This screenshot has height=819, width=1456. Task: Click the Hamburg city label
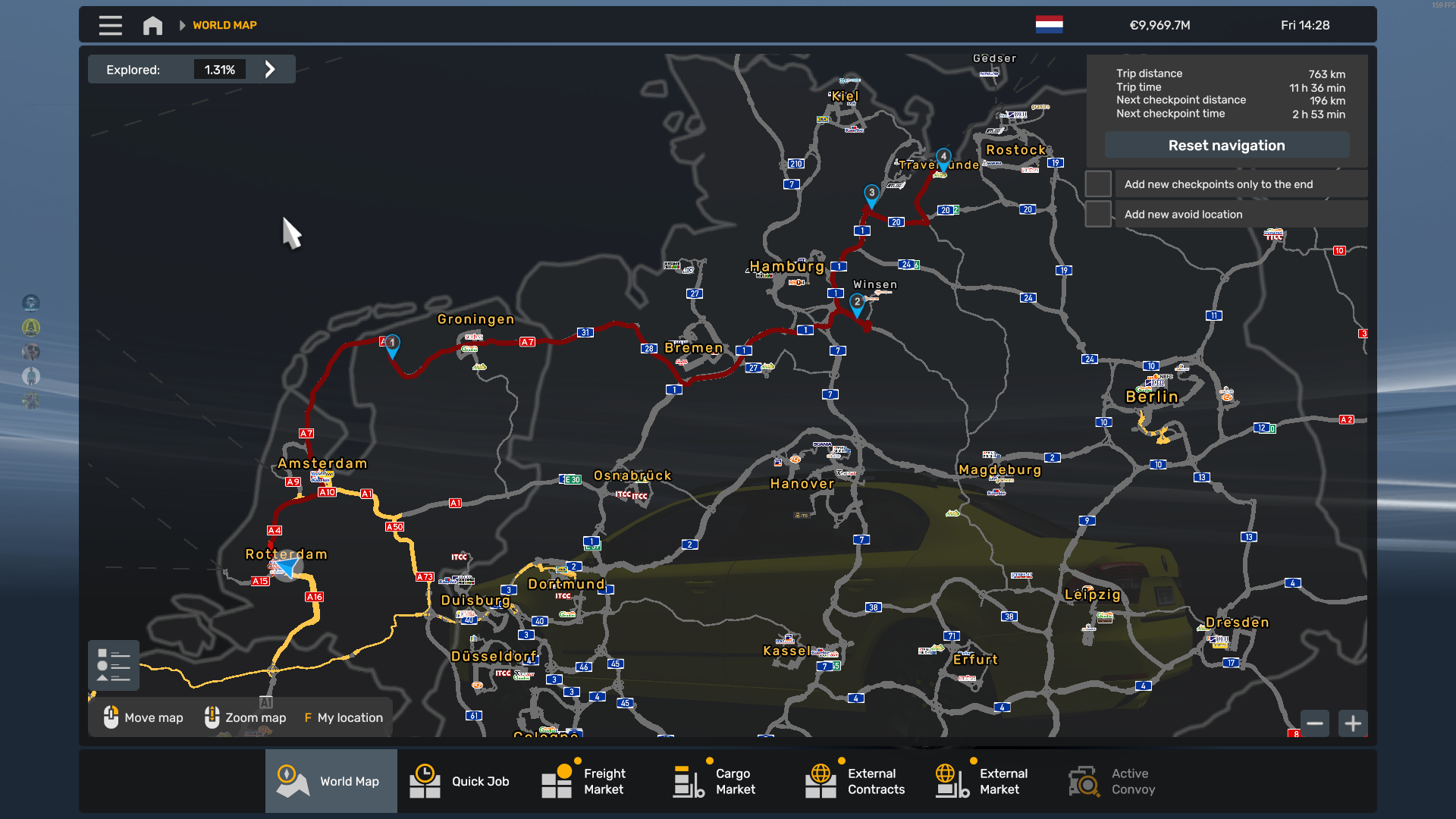pyautogui.click(x=786, y=266)
